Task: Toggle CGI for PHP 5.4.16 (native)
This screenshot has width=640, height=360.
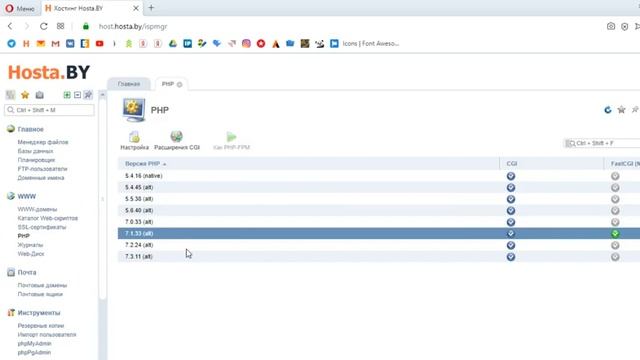Action: point(511,176)
